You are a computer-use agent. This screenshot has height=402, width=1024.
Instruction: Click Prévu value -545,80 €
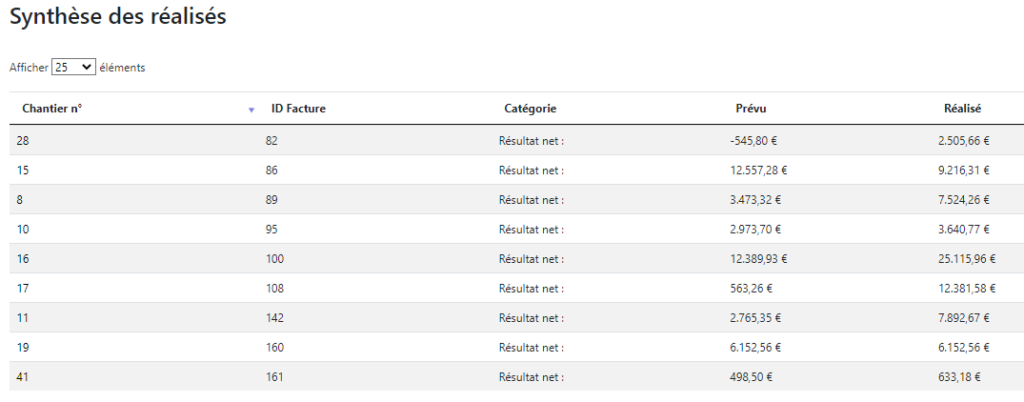(758, 140)
